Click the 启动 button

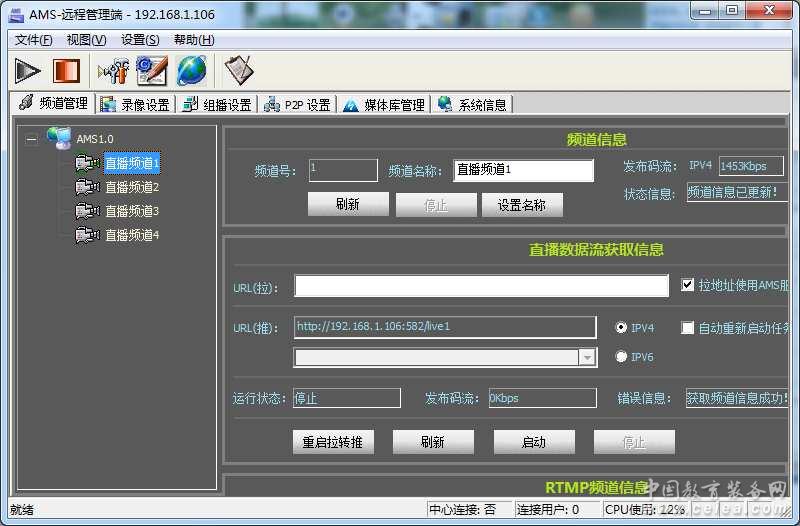click(534, 442)
